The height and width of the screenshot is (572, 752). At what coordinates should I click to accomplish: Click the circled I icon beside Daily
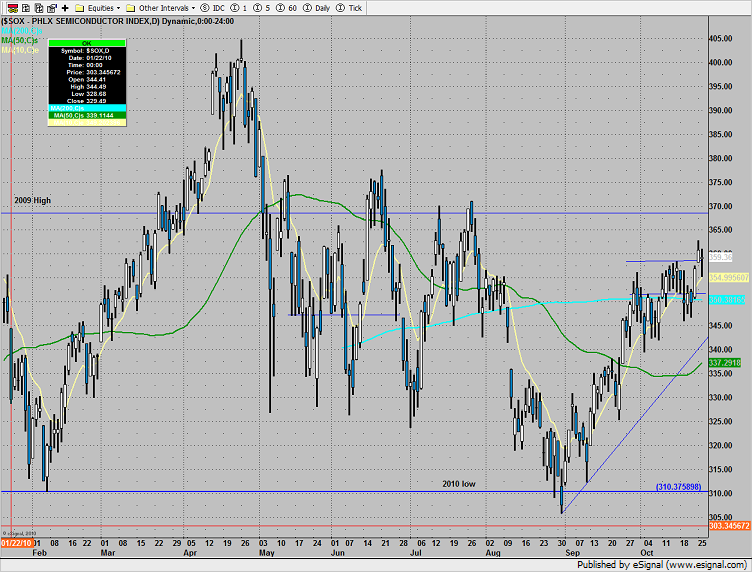(307, 8)
